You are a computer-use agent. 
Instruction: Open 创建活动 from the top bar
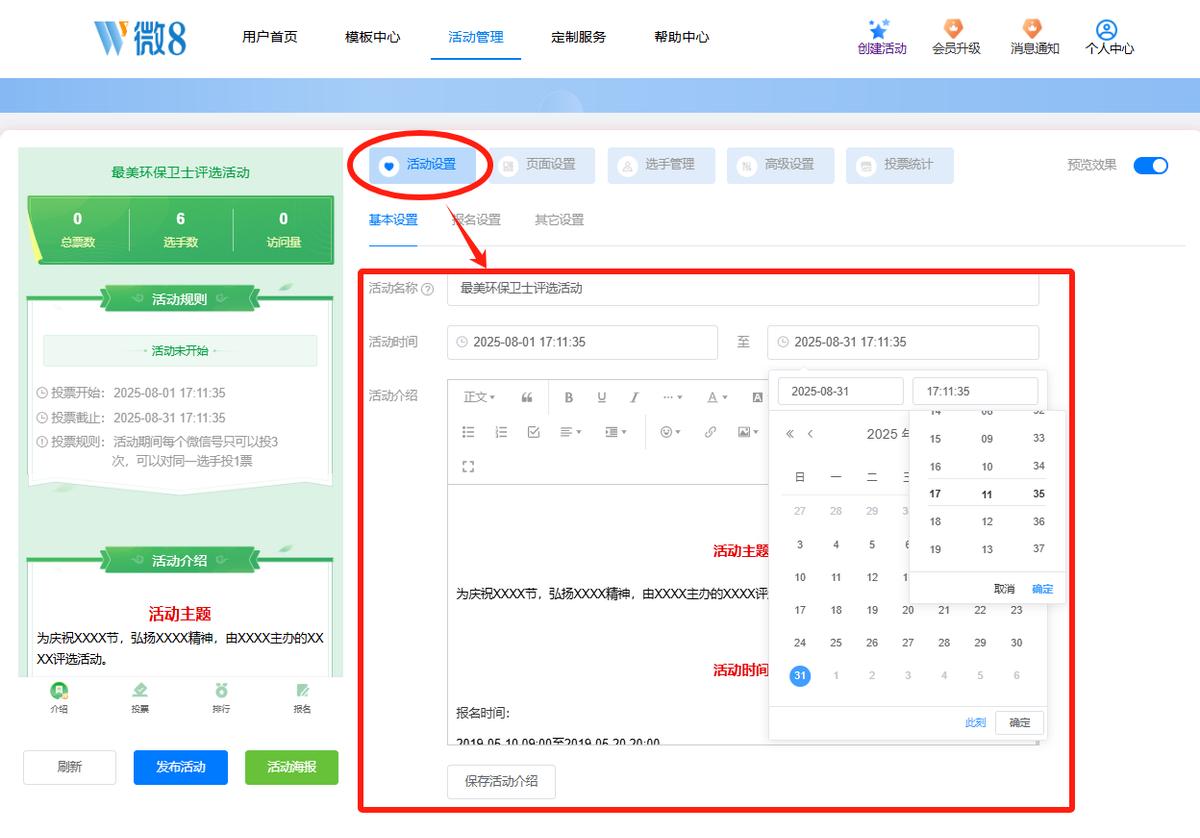pyautogui.click(x=882, y=37)
